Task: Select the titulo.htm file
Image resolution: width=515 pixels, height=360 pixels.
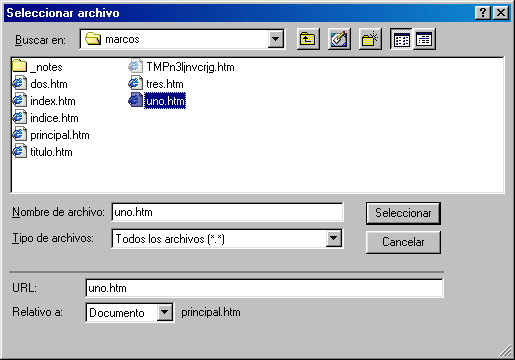Action: point(42,152)
